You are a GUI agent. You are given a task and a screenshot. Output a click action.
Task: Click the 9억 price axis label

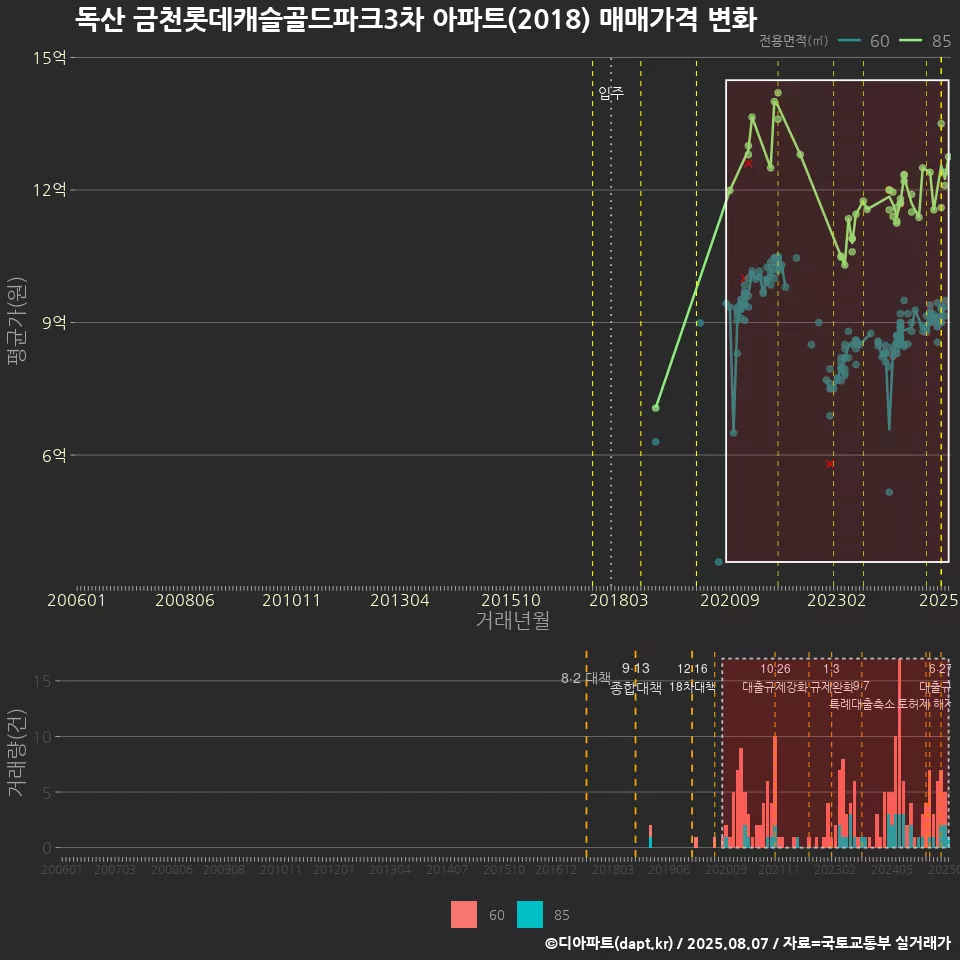coord(54,323)
